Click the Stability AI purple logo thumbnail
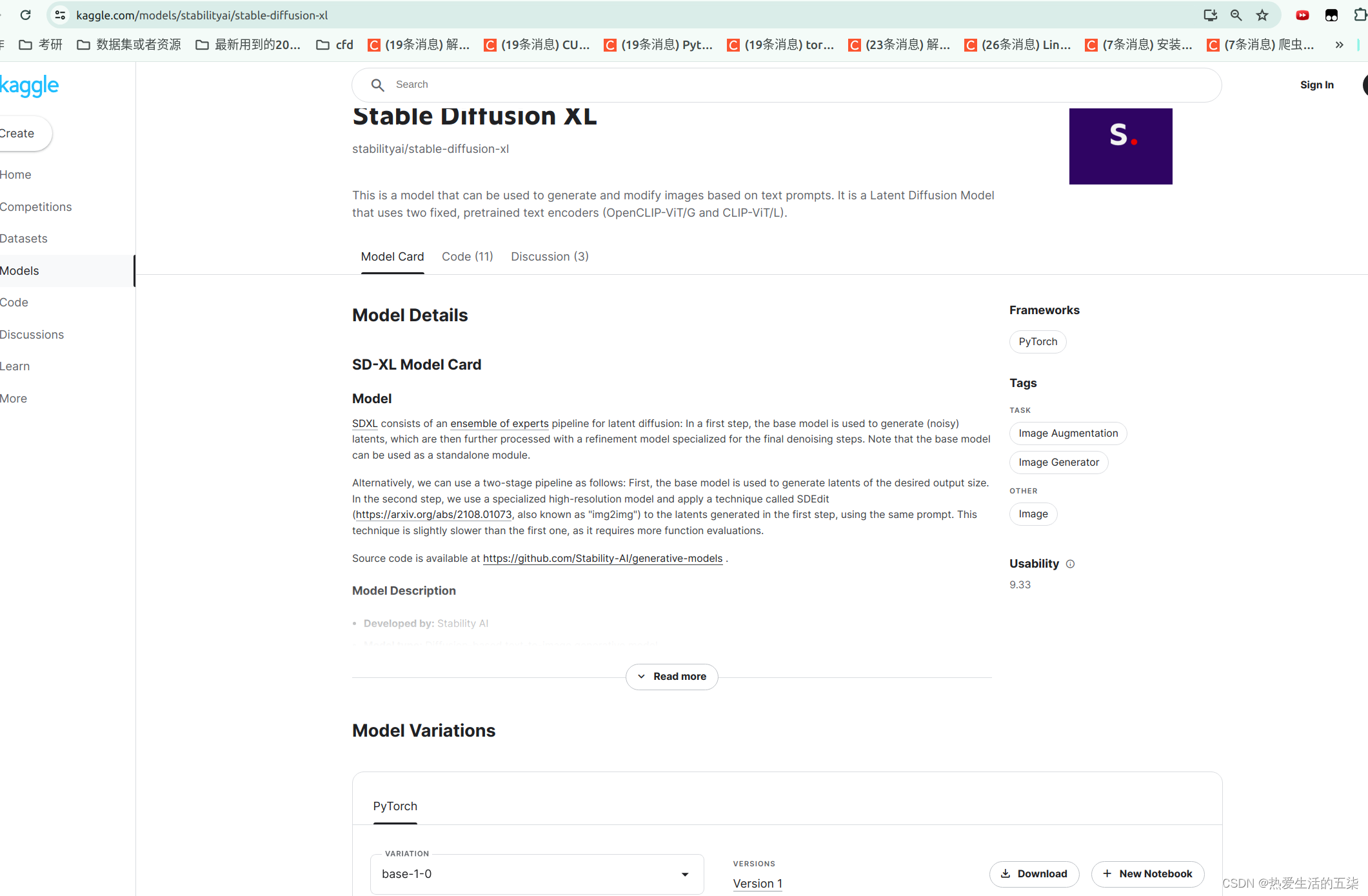 tap(1120, 146)
